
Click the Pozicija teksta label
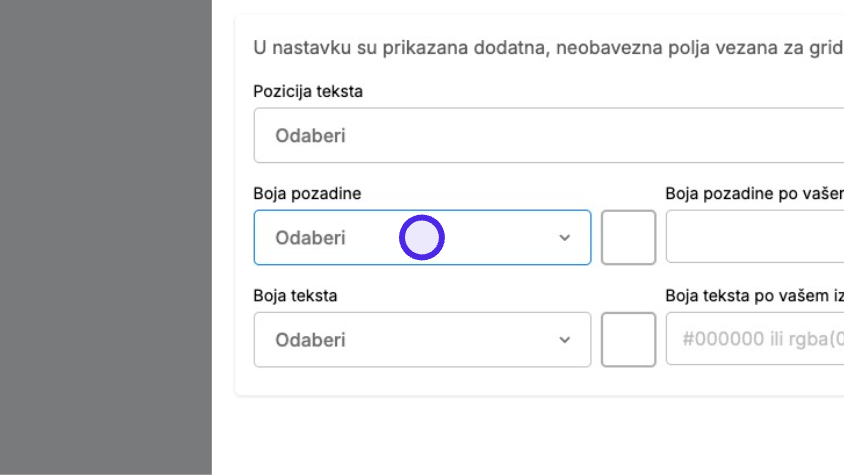click(x=308, y=92)
